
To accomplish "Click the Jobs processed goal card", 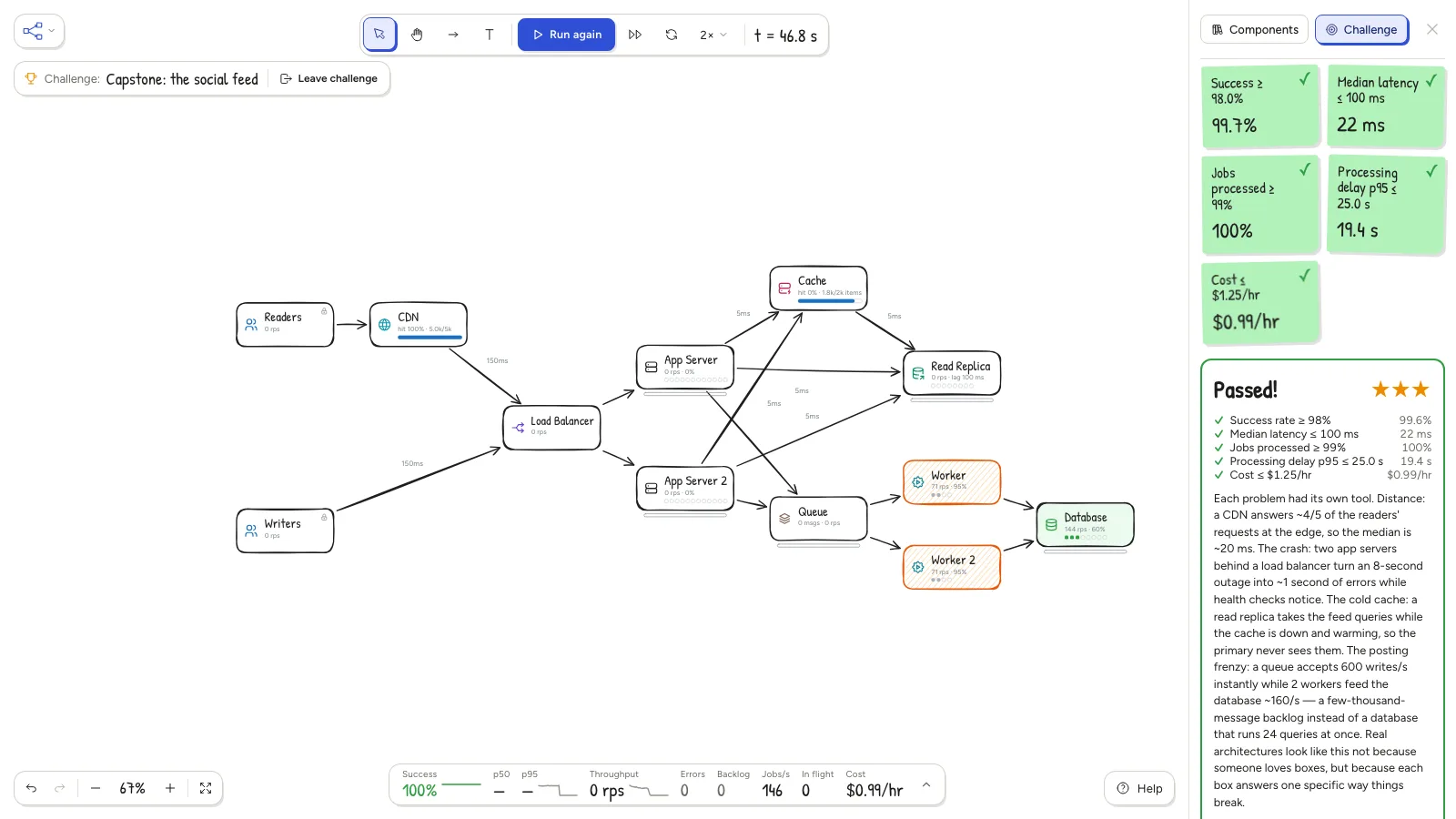I will click(1260, 205).
